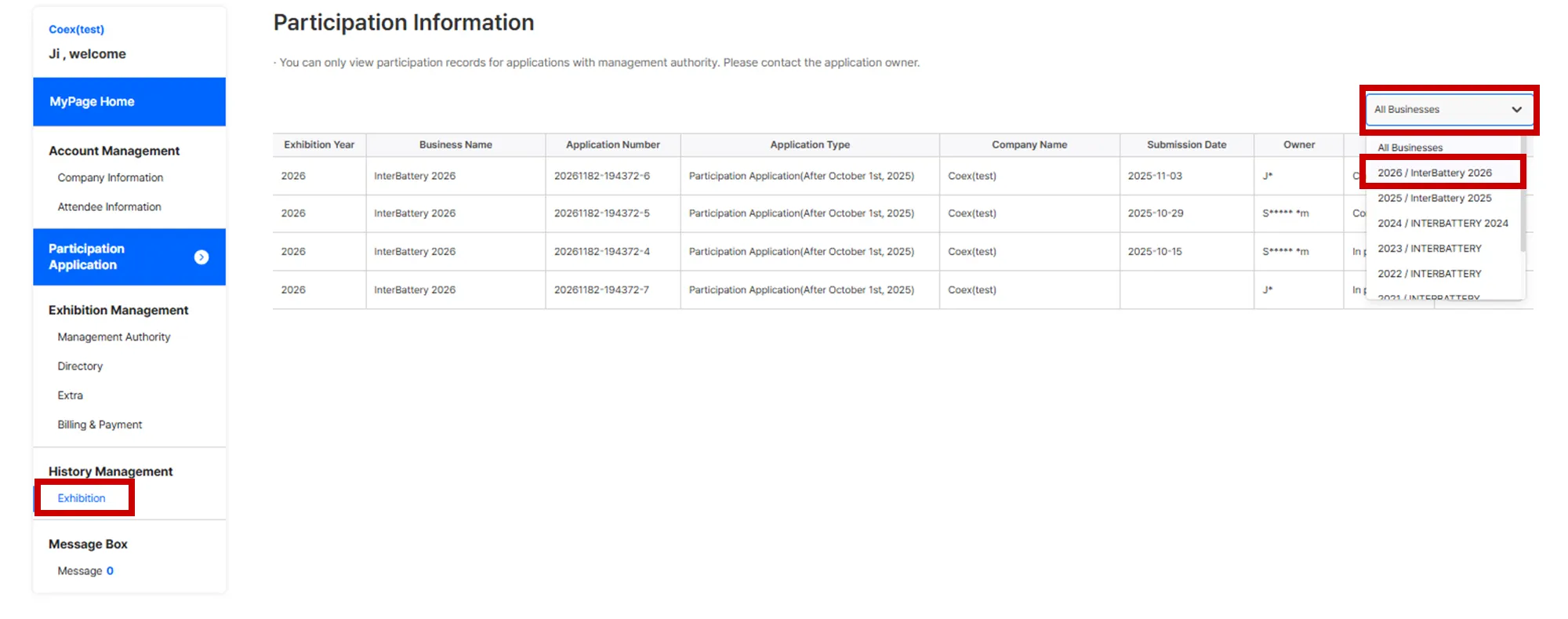Open the Directory page
Screen dimensions: 1568x619
(x=80, y=366)
